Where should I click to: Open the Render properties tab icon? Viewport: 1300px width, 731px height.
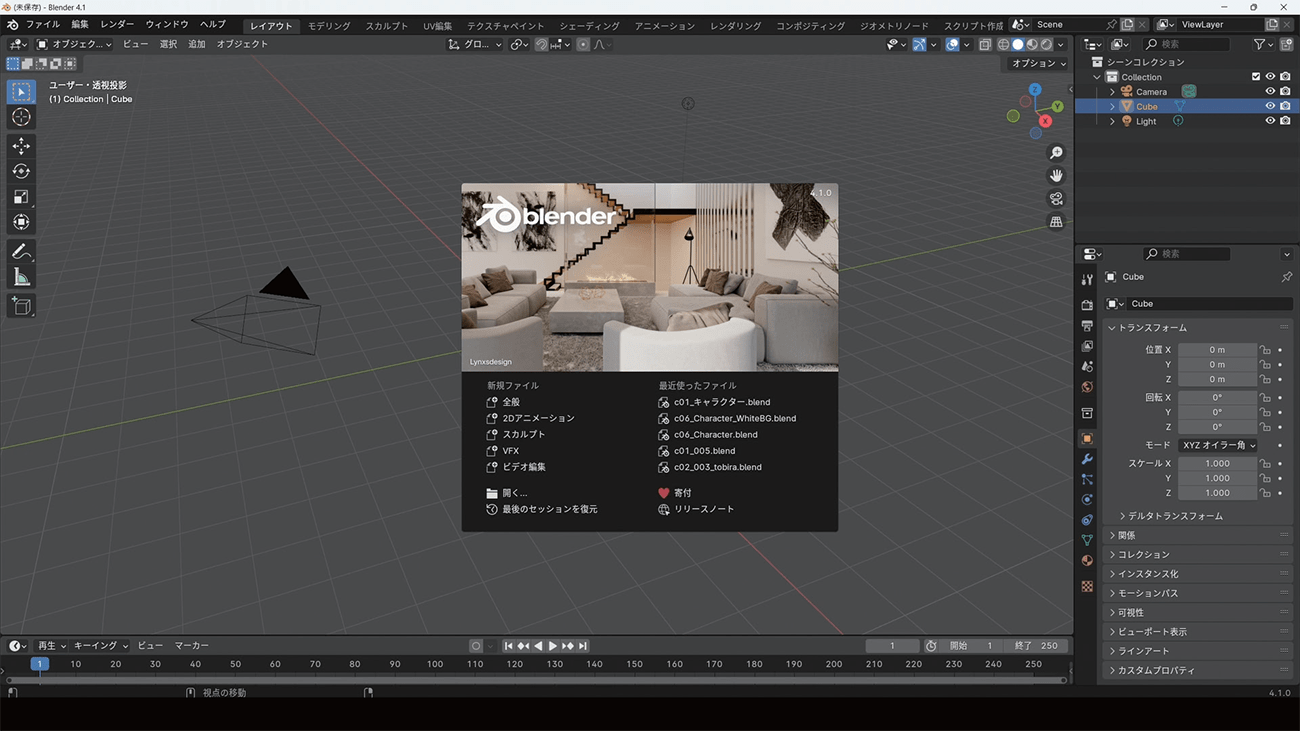pos(1087,305)
